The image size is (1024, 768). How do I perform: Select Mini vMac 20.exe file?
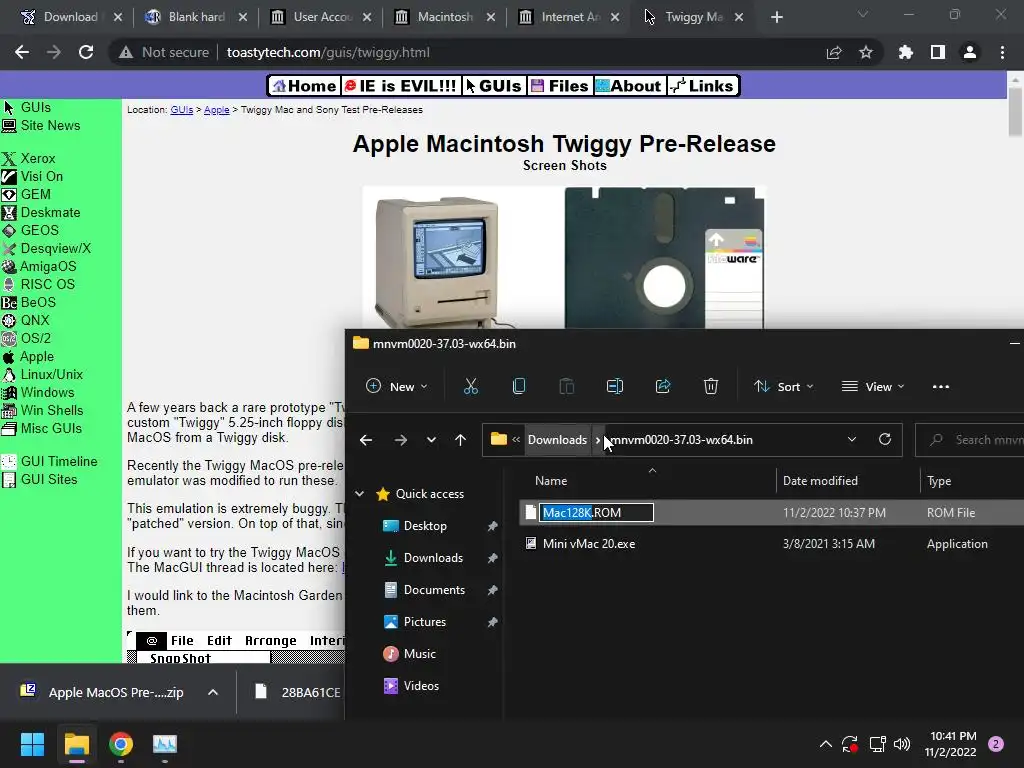coord(589,543)
